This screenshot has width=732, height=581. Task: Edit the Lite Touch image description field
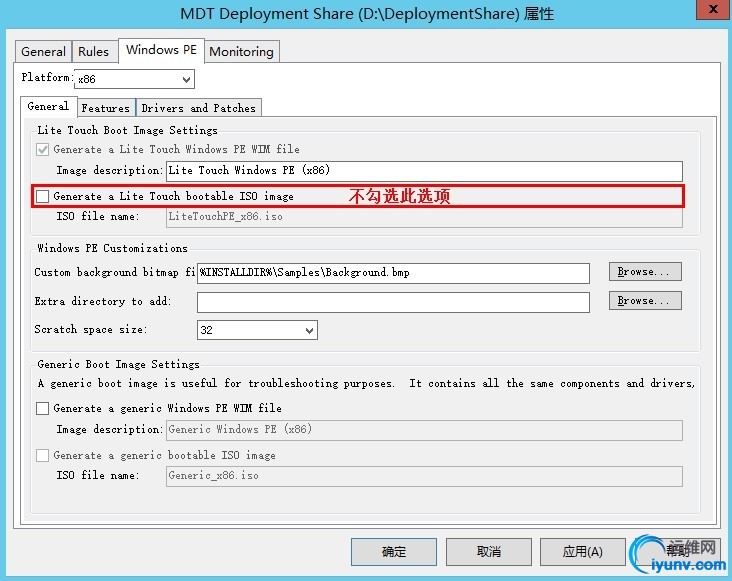tap(424, 171)
